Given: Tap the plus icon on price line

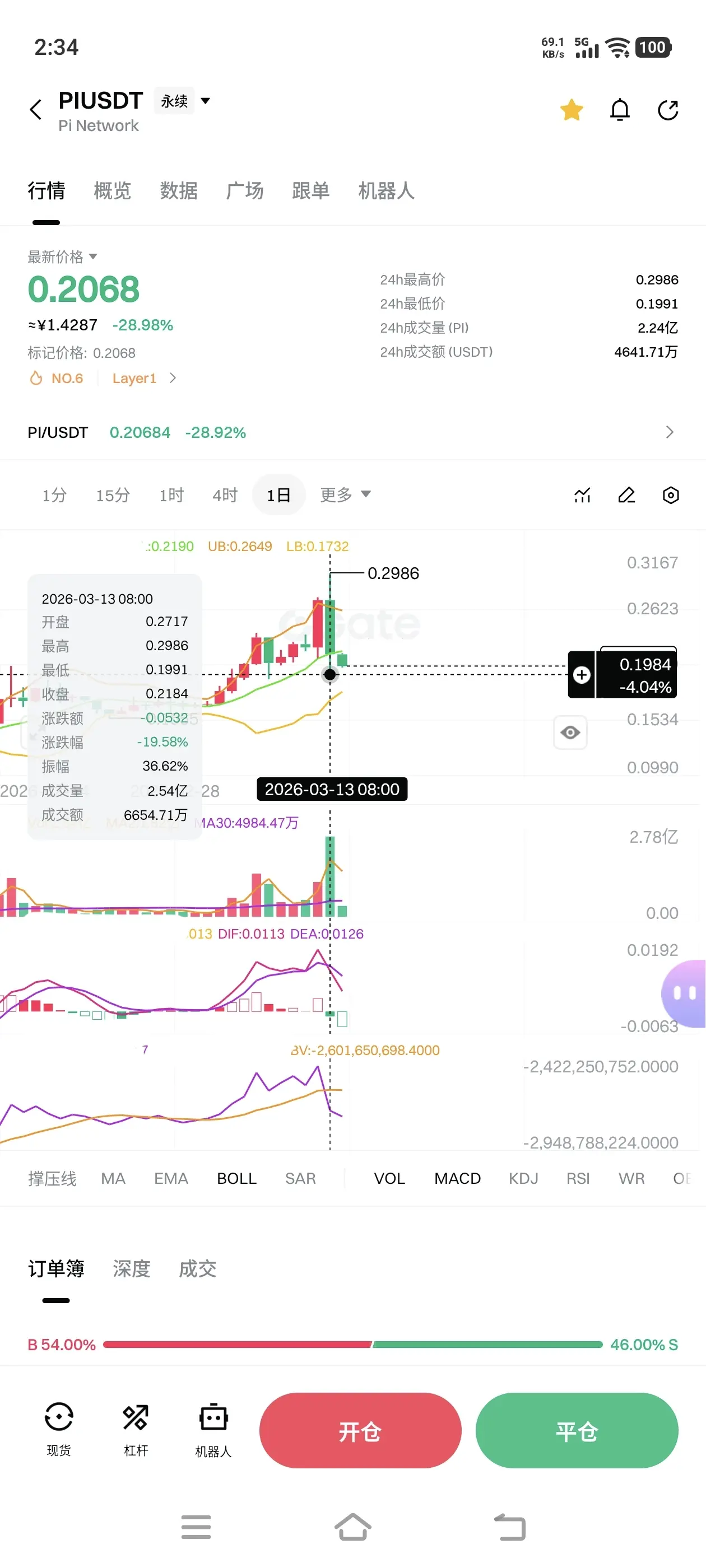Looking at the screenshot, I should [582, 674].
